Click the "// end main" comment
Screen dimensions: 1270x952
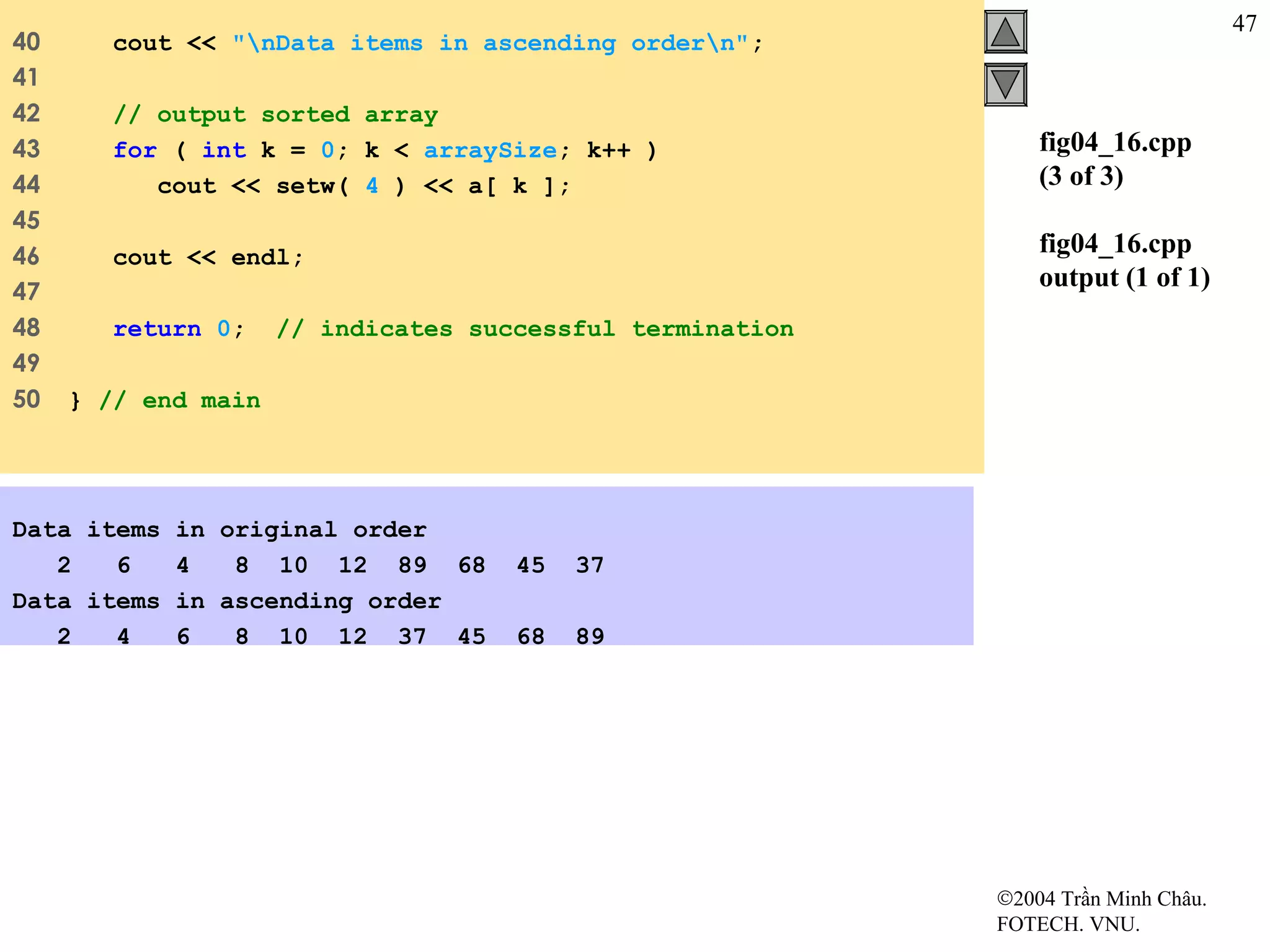click(180, 400)
